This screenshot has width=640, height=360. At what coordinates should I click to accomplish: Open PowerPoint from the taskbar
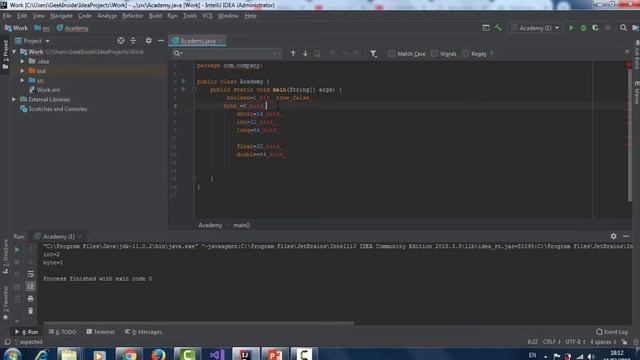coord(275,354)
